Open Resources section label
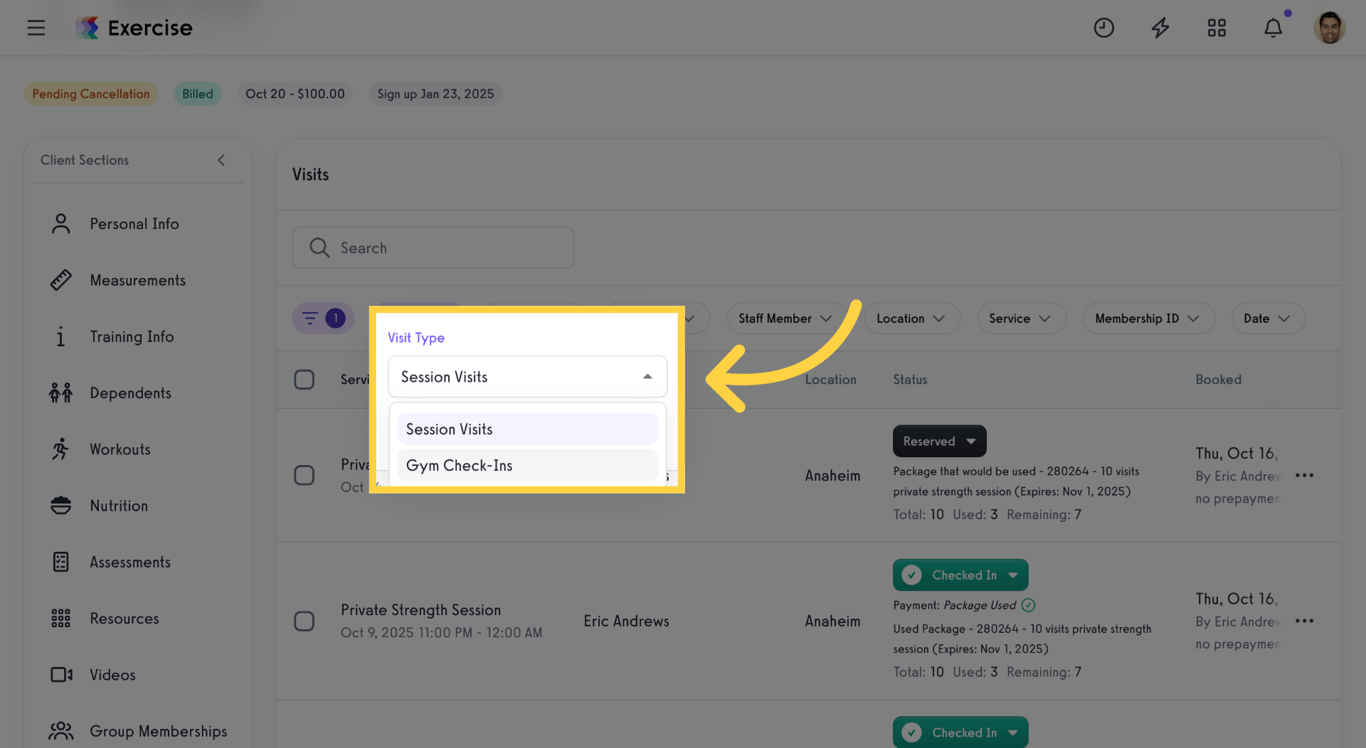The height and width of the screenshot is (748, 1366). [124, 619]
